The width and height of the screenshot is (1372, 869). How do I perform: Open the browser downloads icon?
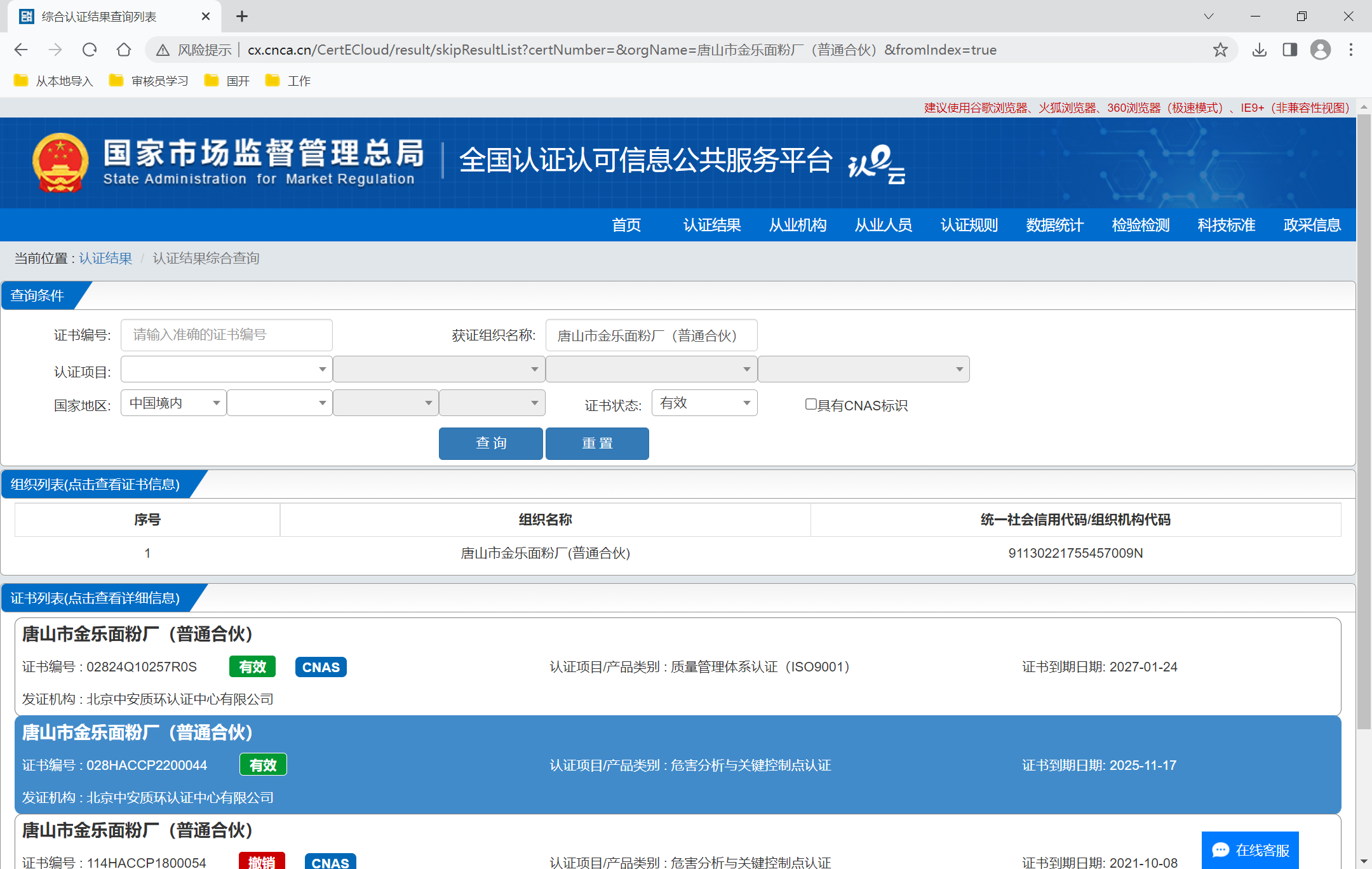(x=1259, y=50)
